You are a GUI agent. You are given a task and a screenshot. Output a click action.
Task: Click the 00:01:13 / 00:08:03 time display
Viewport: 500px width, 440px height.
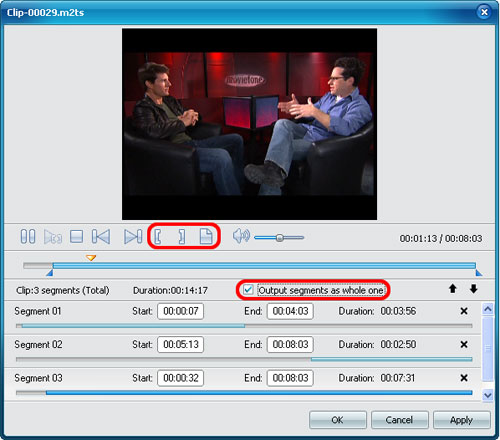(441, 238)
